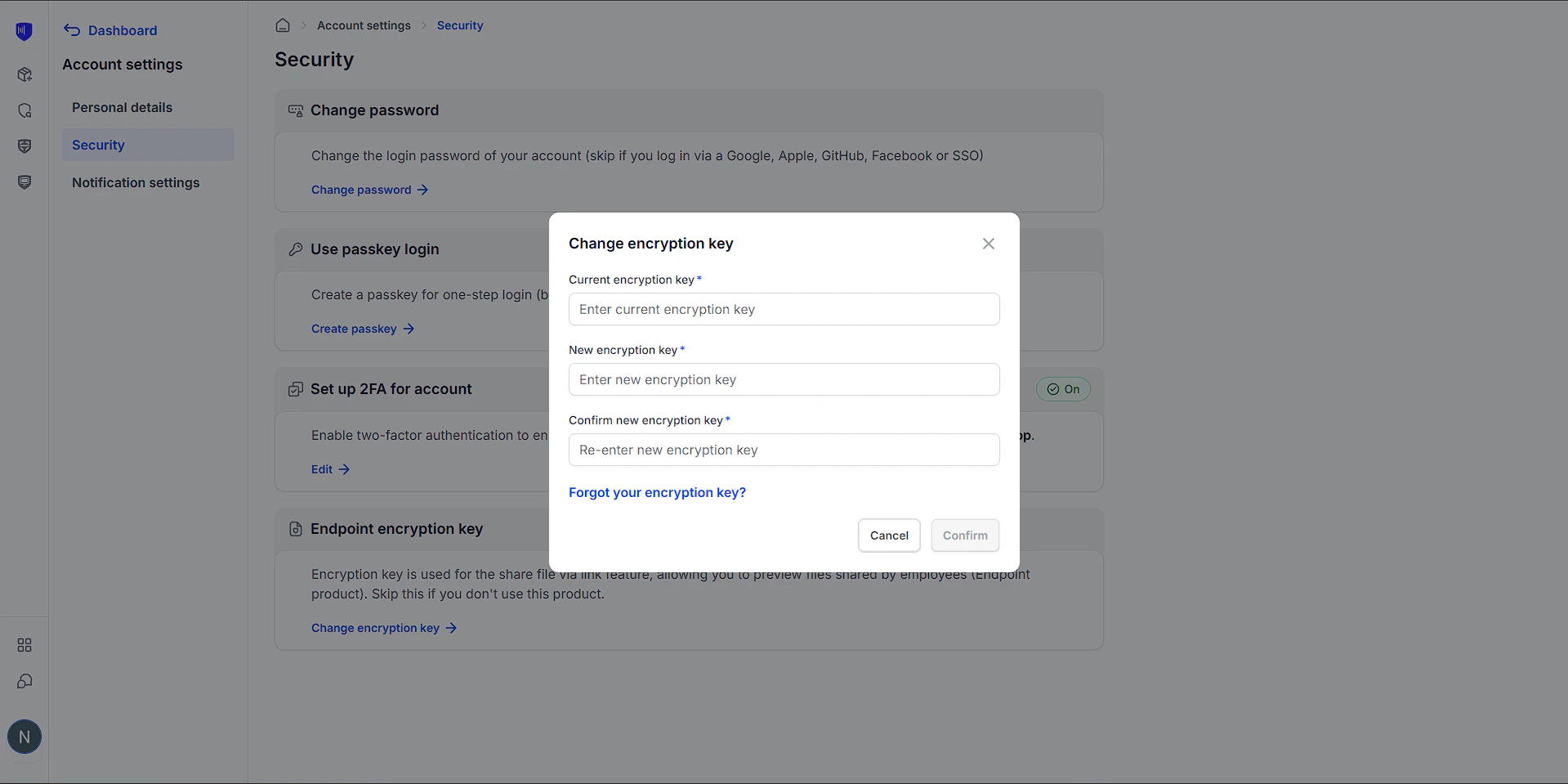Click the Security breadcrumb
The height and width of the screenshot is (784, 1568).
coord(460,25)
